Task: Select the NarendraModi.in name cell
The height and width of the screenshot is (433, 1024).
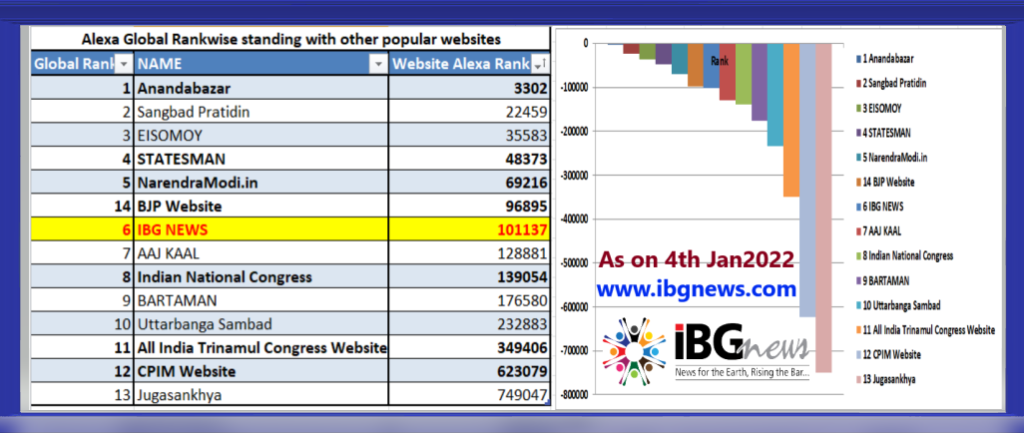Action: pos(261,182)
